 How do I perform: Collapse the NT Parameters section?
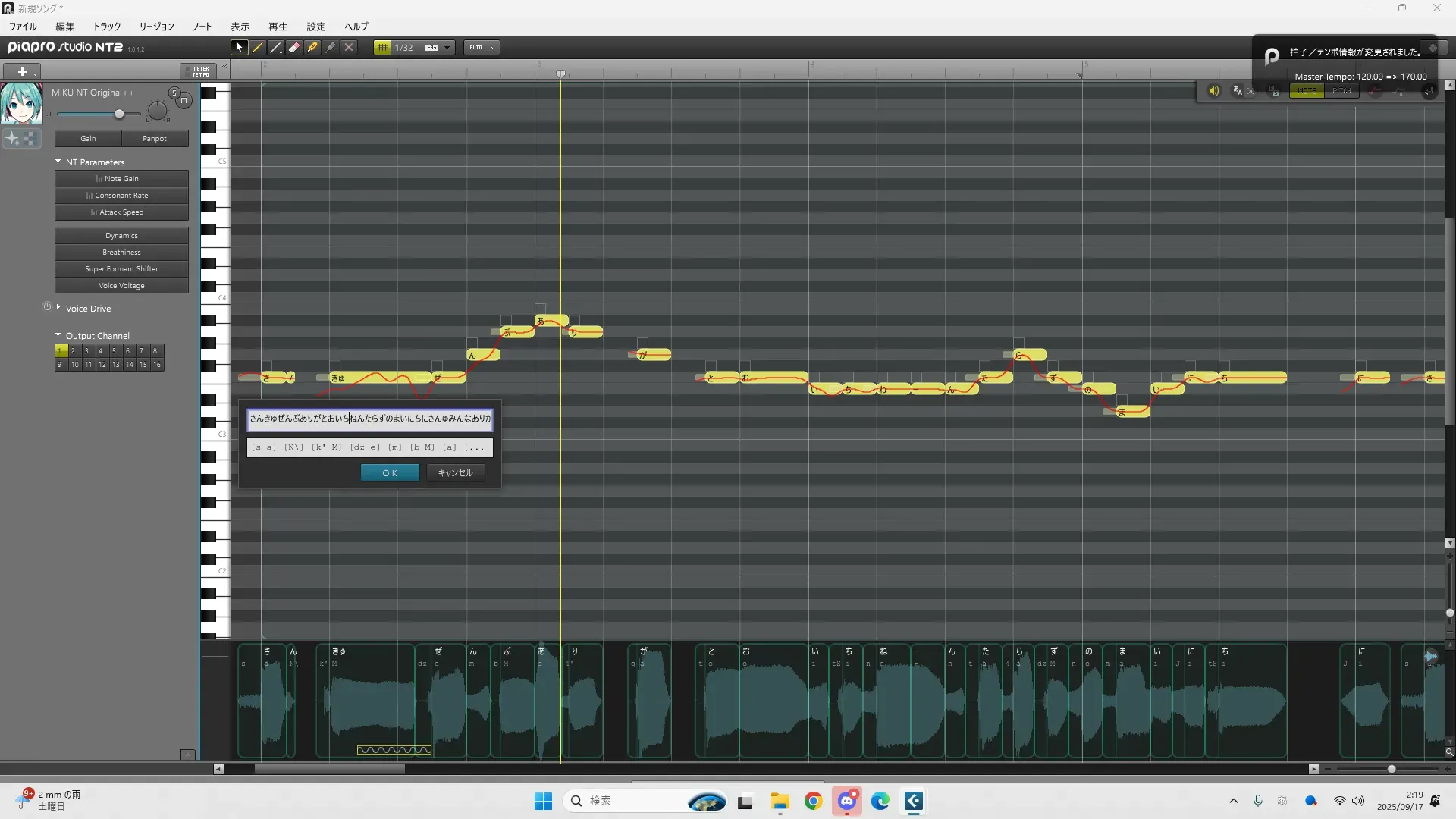[58, 162]
